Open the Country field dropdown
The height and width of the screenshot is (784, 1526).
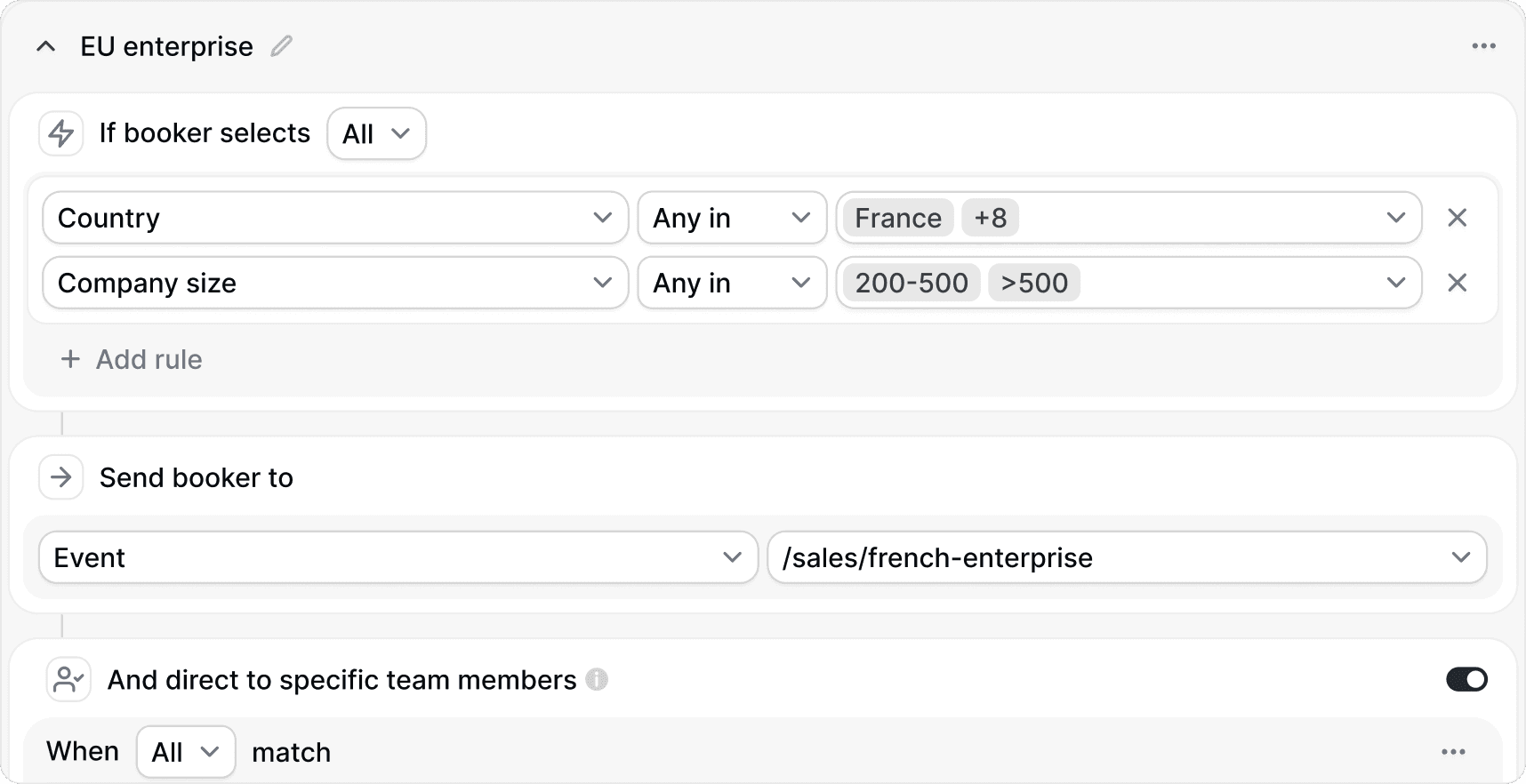click(x=335, y=218)
